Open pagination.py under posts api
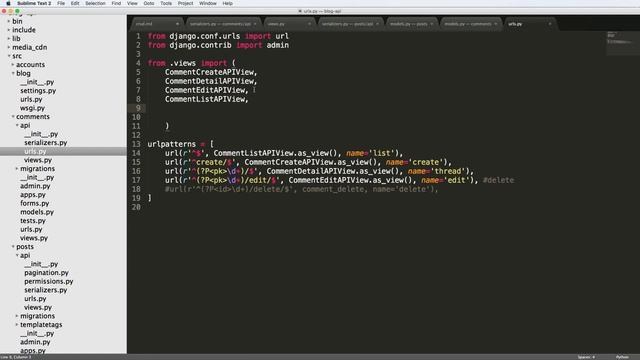This screenshot has width=640, height=360. point(46,273)
